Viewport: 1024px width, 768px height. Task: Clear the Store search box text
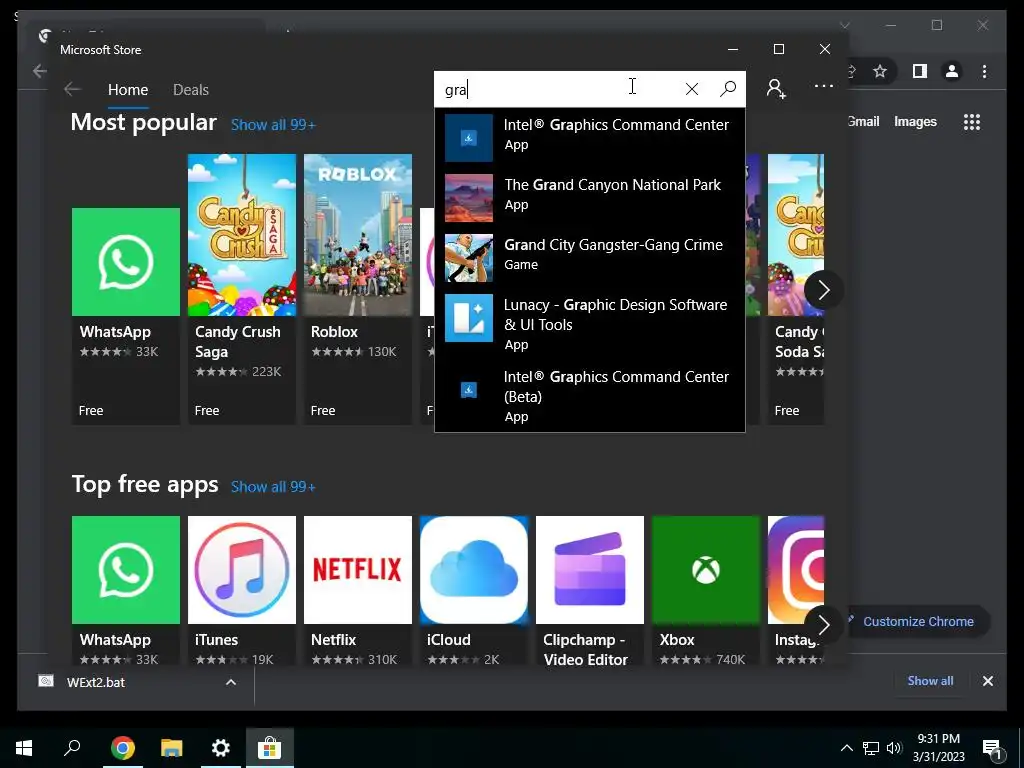pyautogui.click(x=692, y=89)
